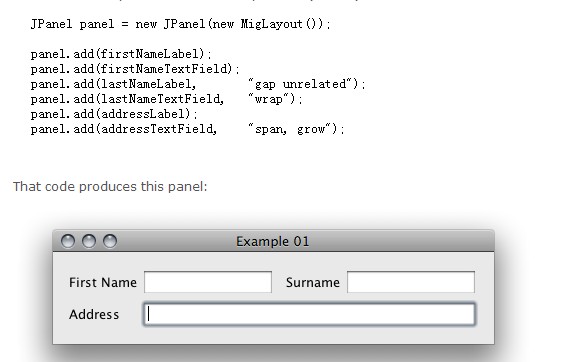Zoom the Example 01 window with third button
This screenshot has height=362, width=563.
(x=110, y=241)
